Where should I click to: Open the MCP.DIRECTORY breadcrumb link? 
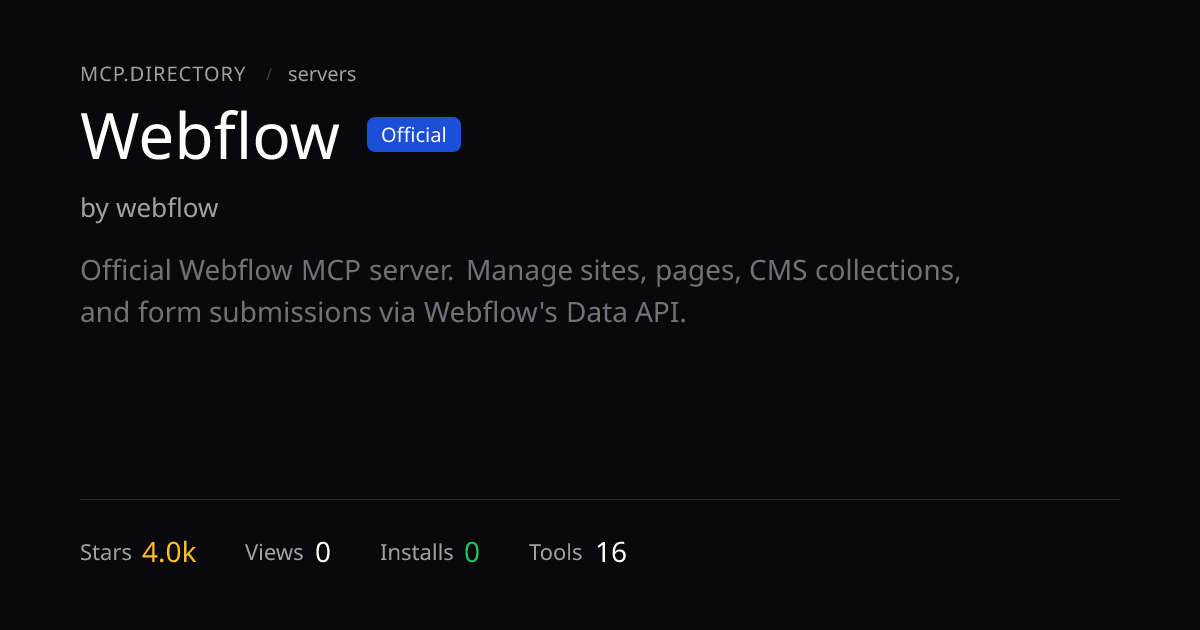(x=163, y=74)
